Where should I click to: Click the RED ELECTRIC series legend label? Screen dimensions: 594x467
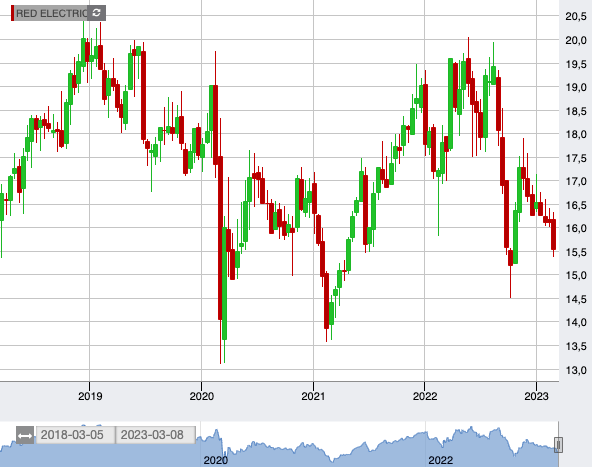(x=52, y=13)
